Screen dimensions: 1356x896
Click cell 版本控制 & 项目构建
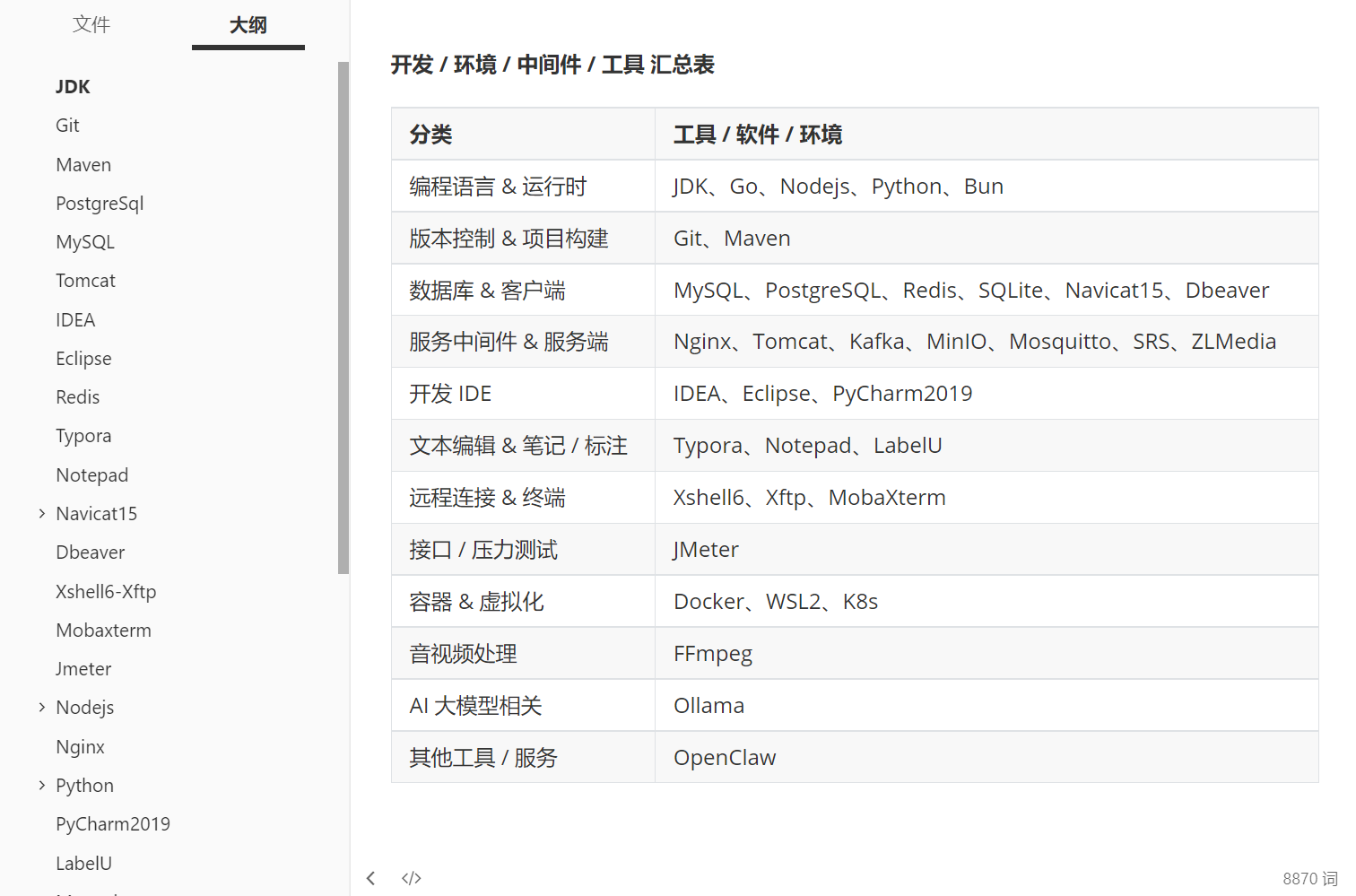coord(524,239)
